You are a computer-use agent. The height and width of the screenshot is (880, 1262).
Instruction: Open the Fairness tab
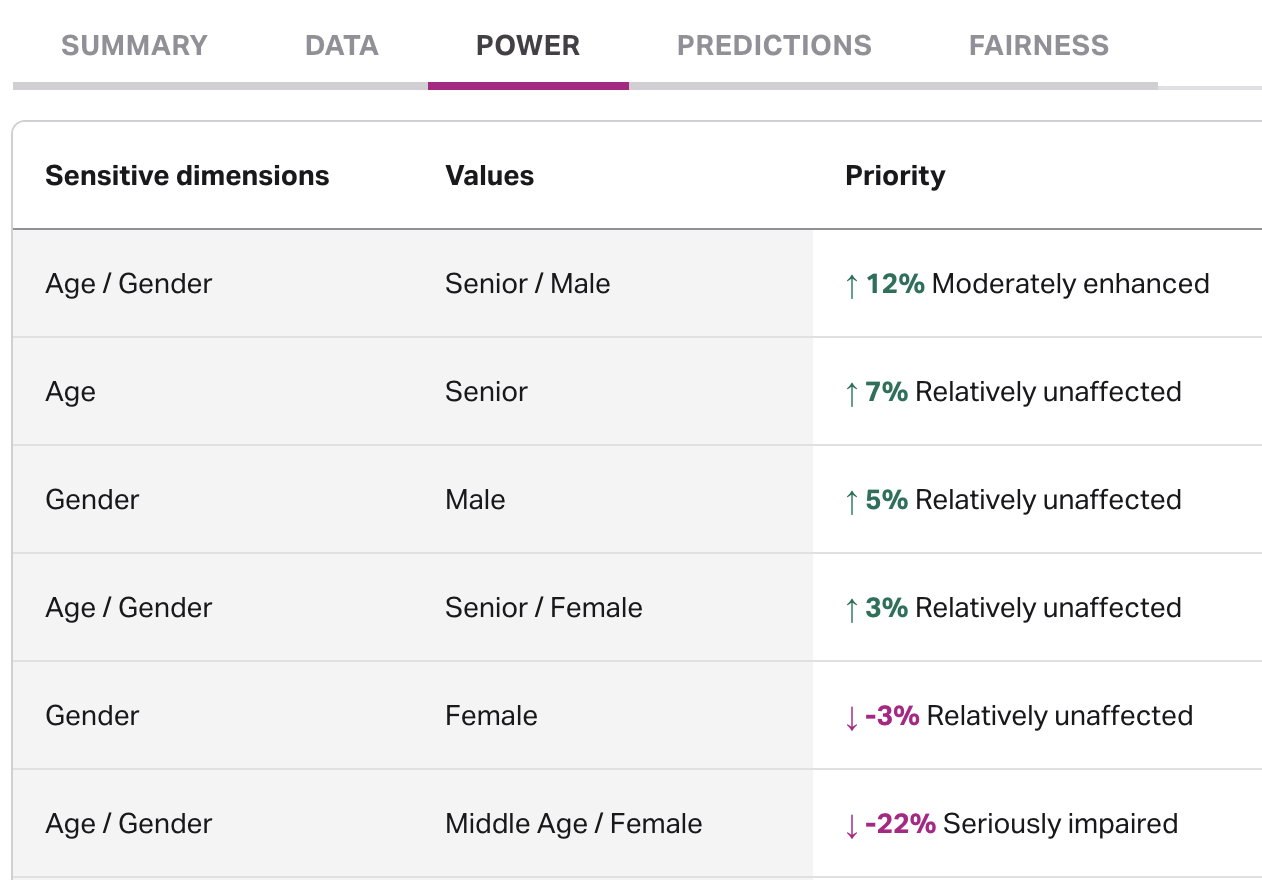(x=1039, y=46)
